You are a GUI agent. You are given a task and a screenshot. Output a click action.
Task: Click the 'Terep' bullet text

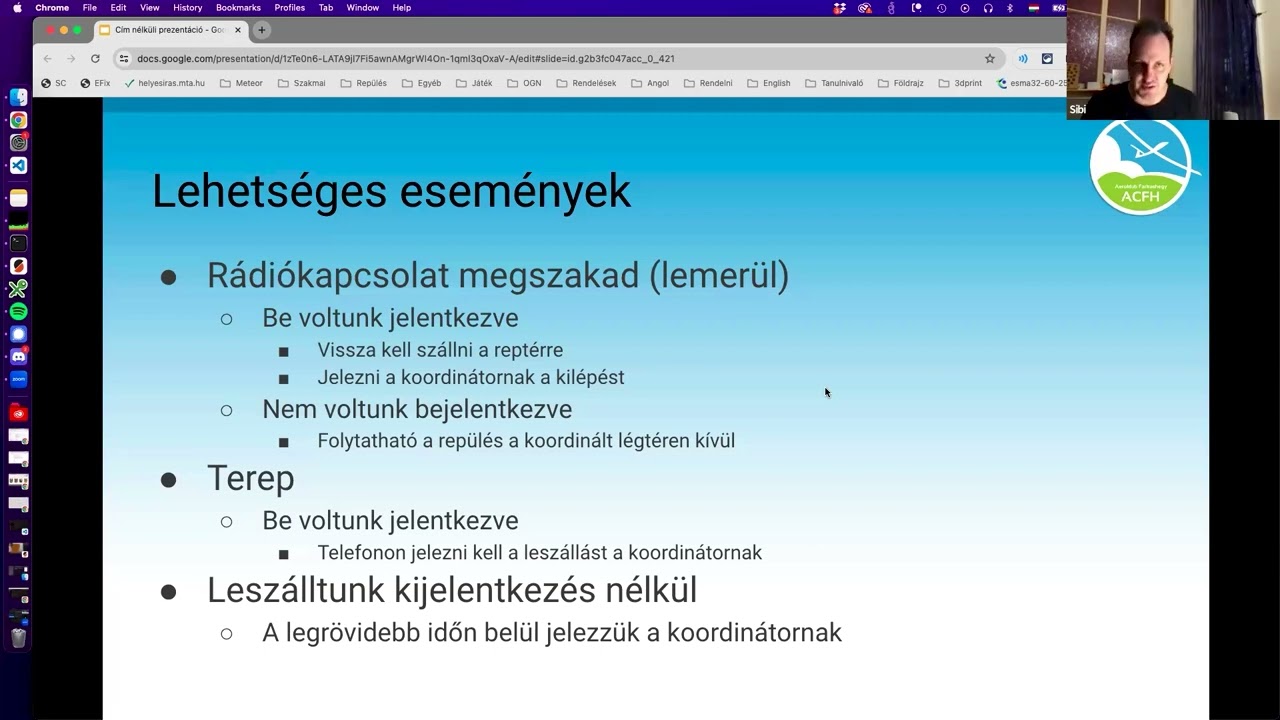tap(250, 478)
